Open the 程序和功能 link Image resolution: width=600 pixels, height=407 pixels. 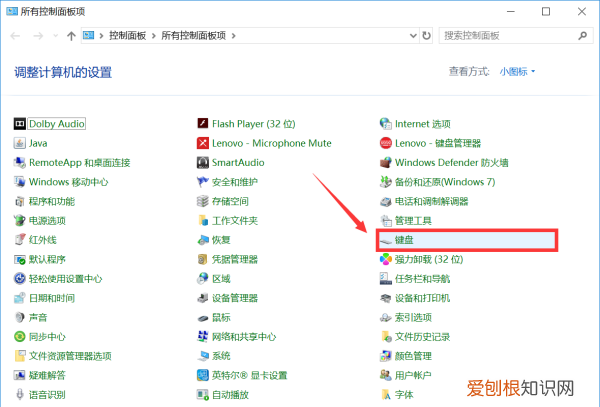pos(52,201)
